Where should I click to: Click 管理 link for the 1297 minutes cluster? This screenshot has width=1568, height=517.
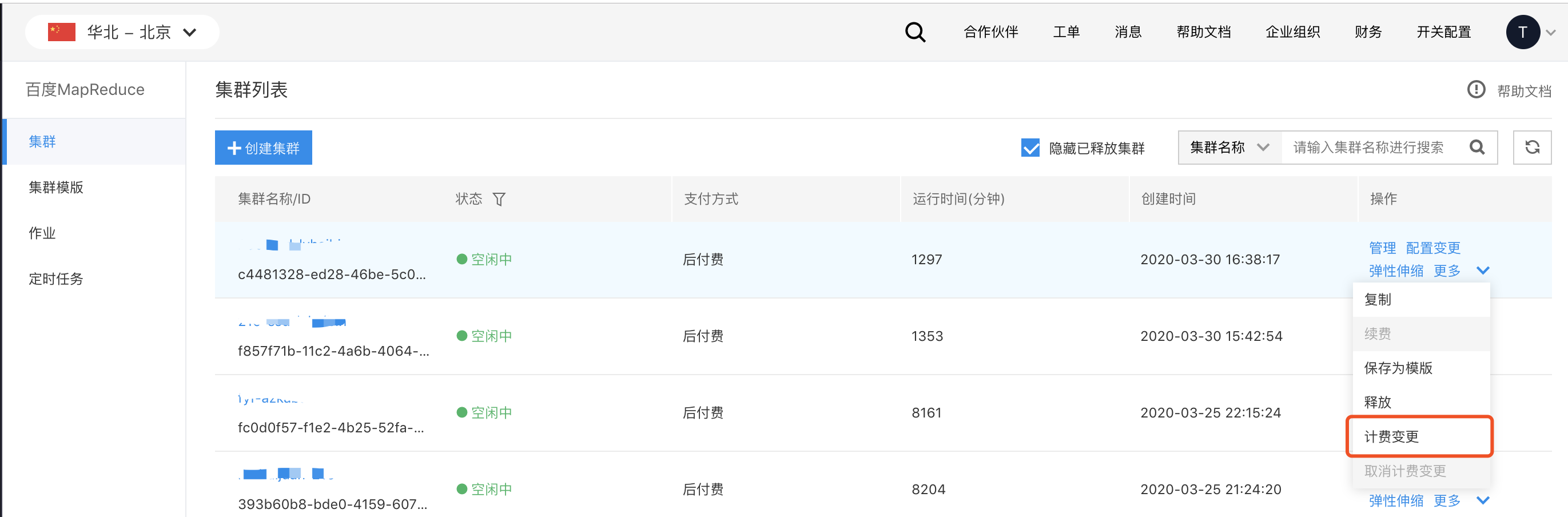coord(1382,248)
